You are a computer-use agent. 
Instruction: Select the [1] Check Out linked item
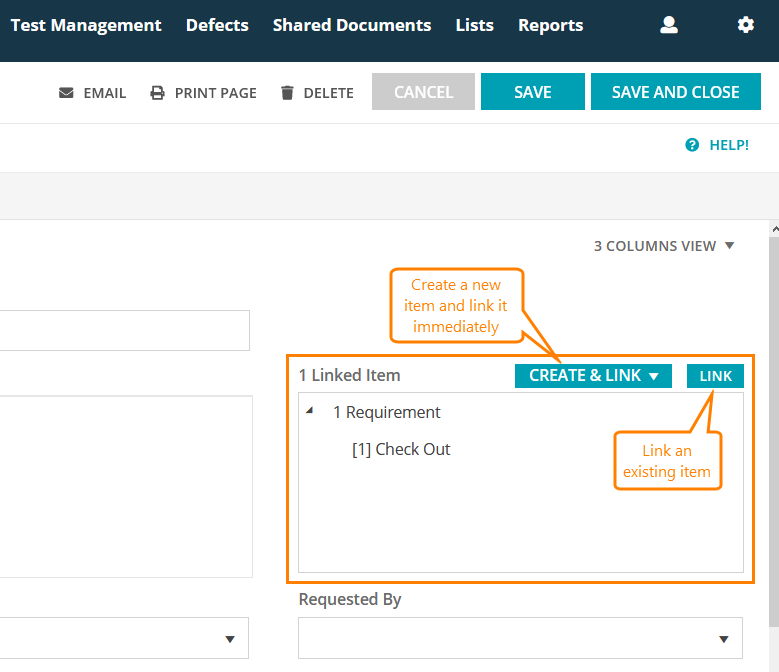tap(401, 449)
